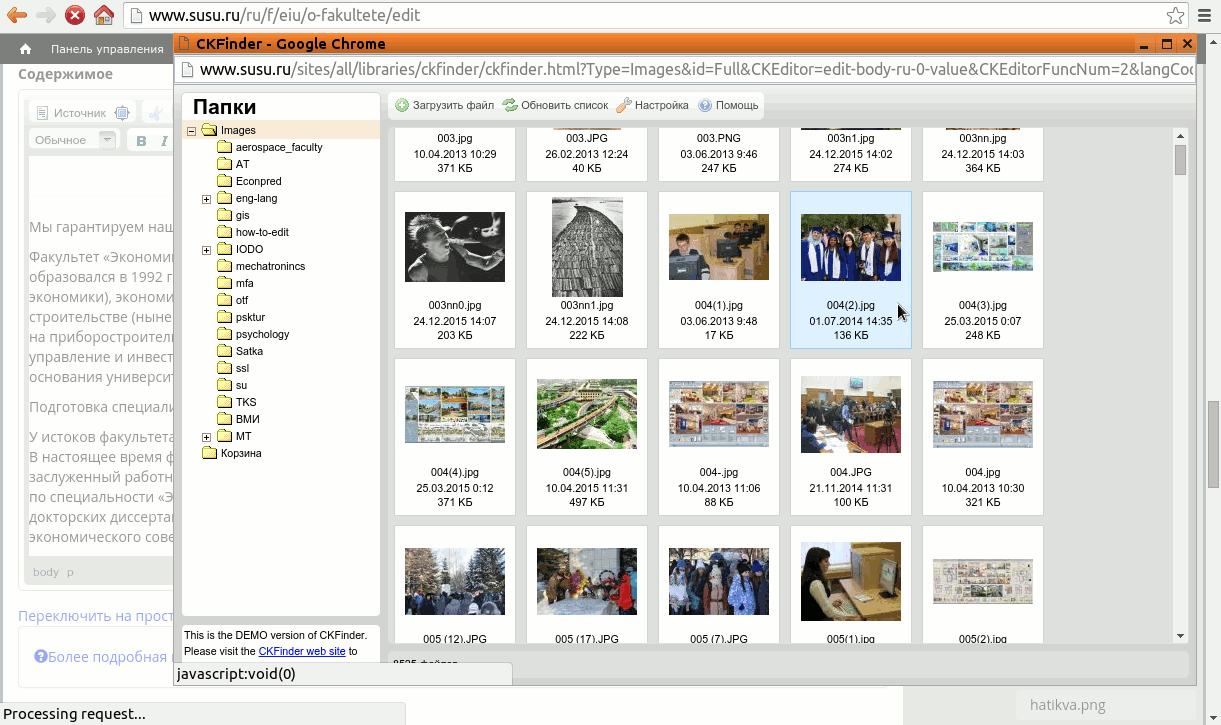The height and width of the screenshot is (725, 1221).
Task: Select the otf folder
Action: pos(241,300)
